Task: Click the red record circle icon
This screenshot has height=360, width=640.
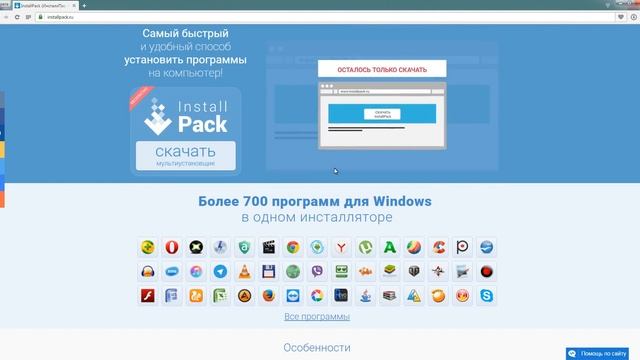Action: [487, 271]
